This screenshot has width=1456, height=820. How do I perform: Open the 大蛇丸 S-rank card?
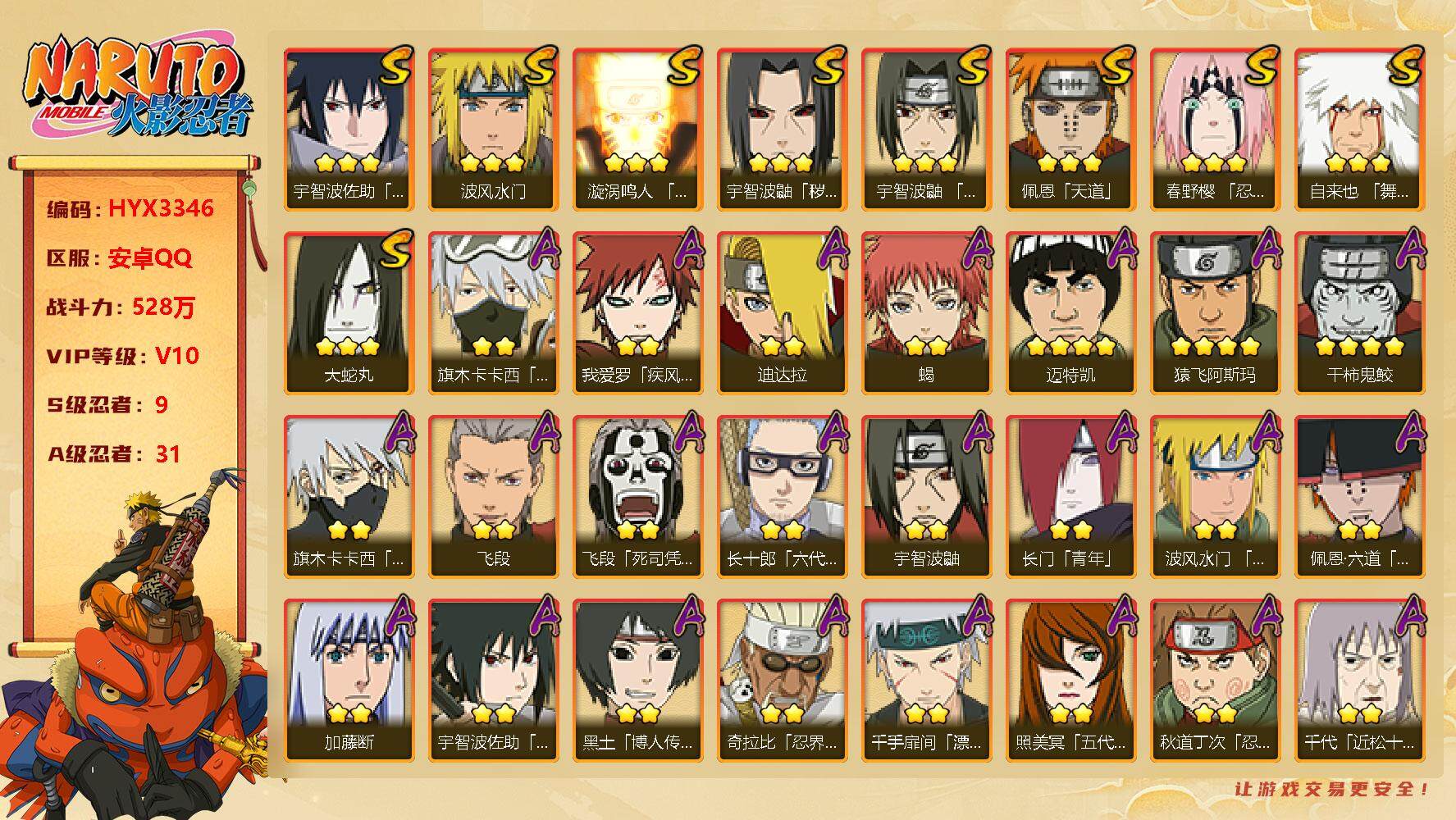349,312
